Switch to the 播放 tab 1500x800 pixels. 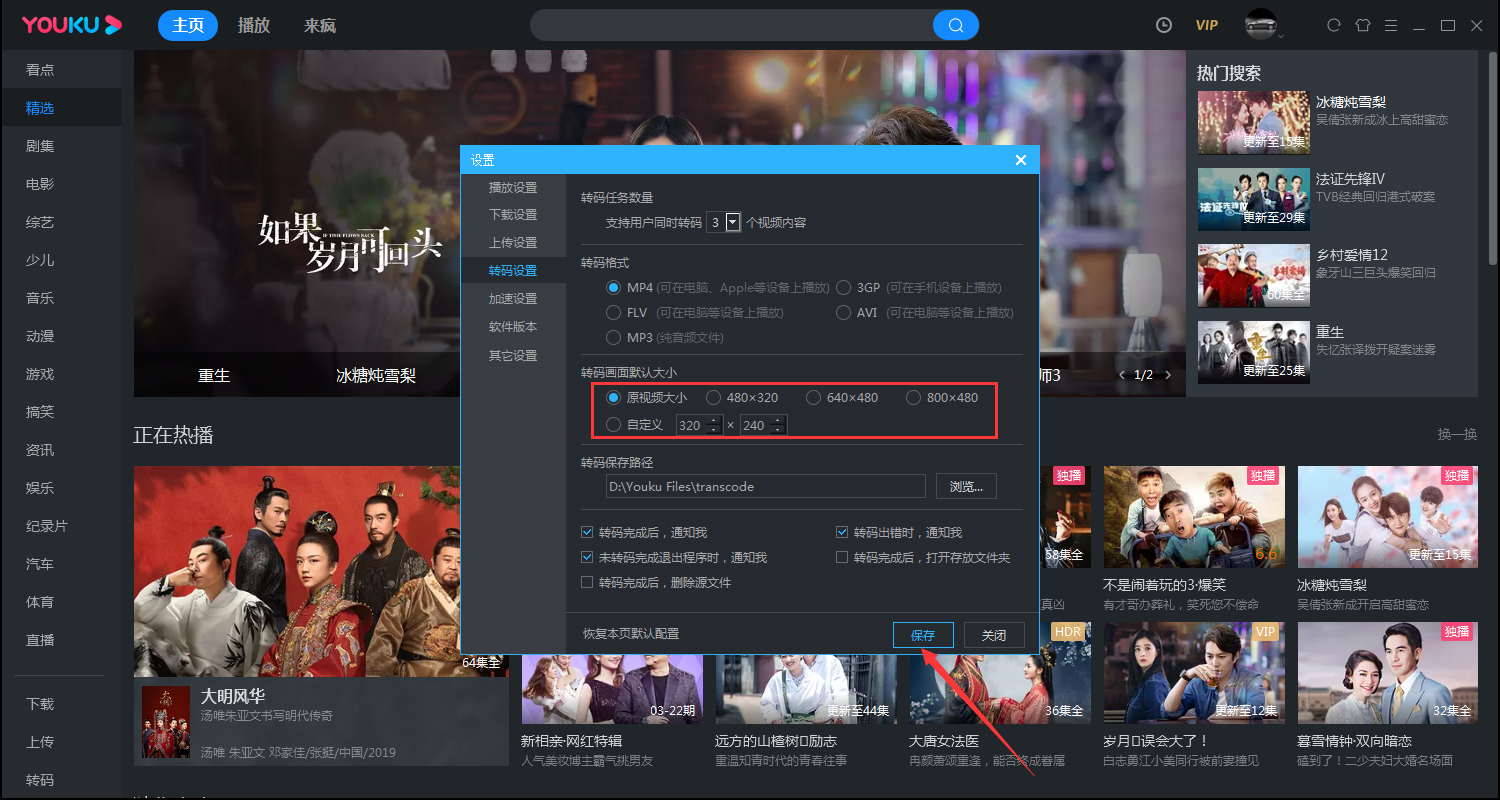[x=253, y=25]
